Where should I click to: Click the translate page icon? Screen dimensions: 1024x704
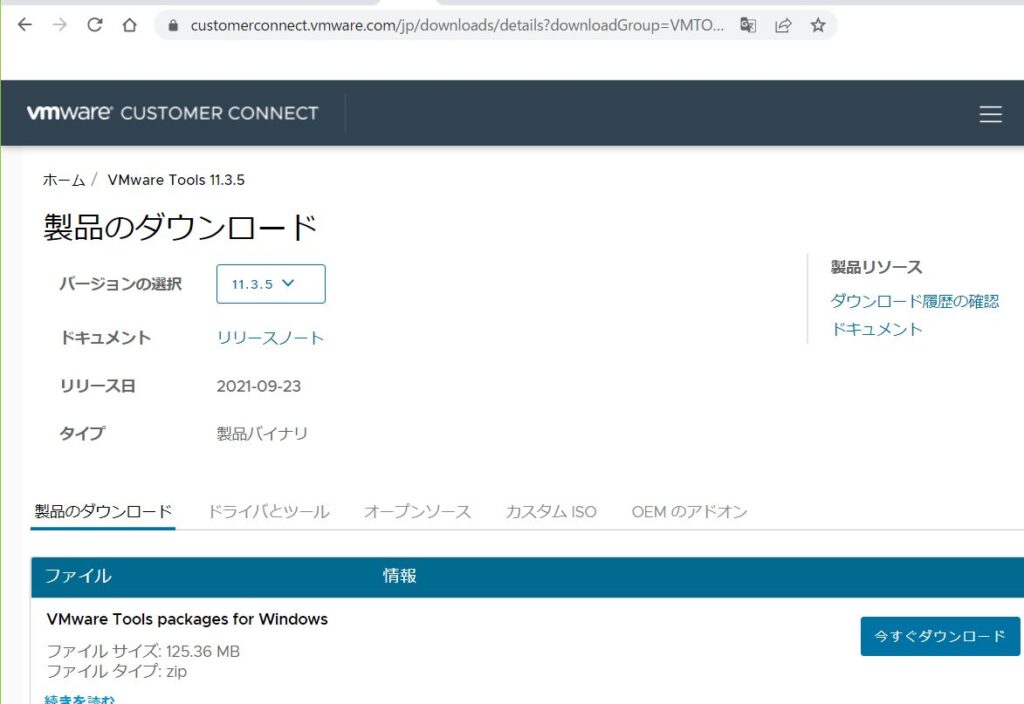(748, 25)
